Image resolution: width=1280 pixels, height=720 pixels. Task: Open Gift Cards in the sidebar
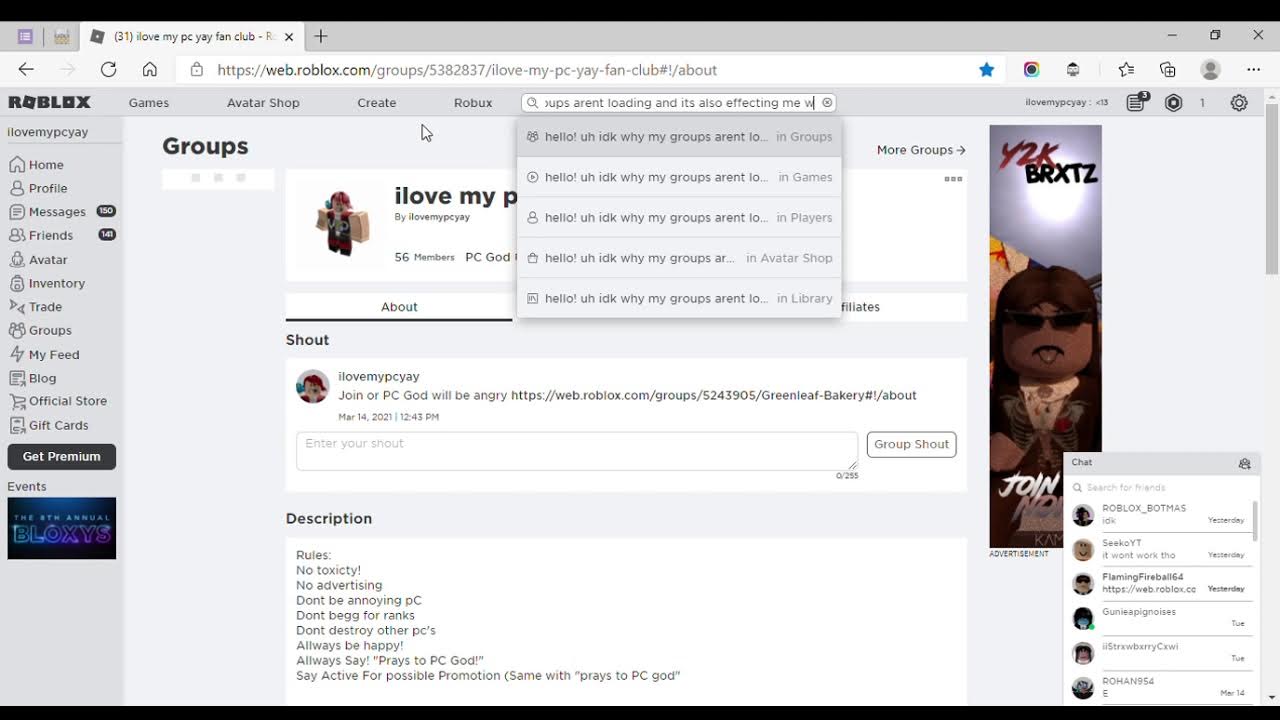(49, 425)
